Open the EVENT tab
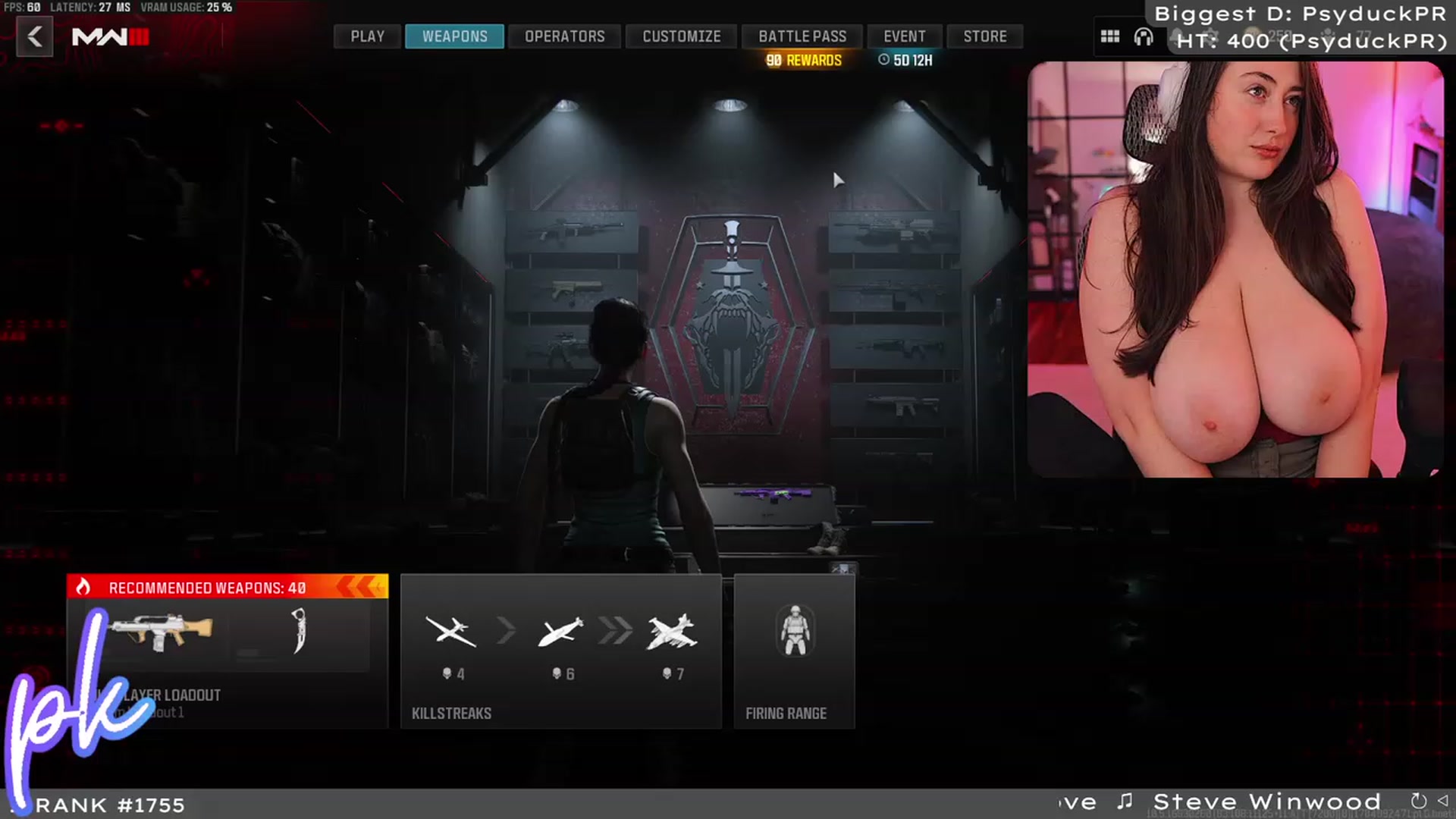Screen dimensions: 1456x819 point(904,36)
